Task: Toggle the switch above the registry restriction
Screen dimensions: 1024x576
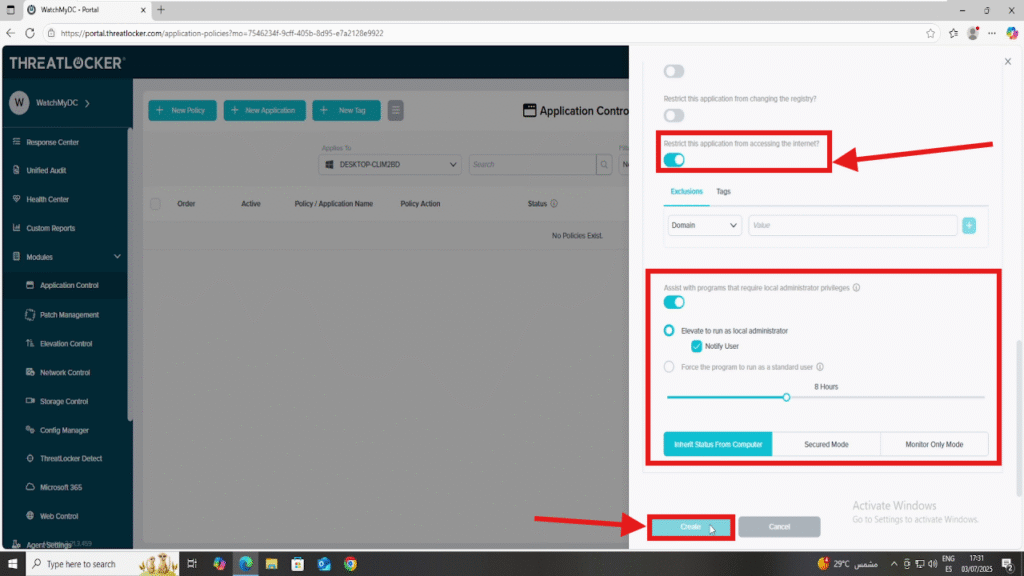Action: click(674, 71)
